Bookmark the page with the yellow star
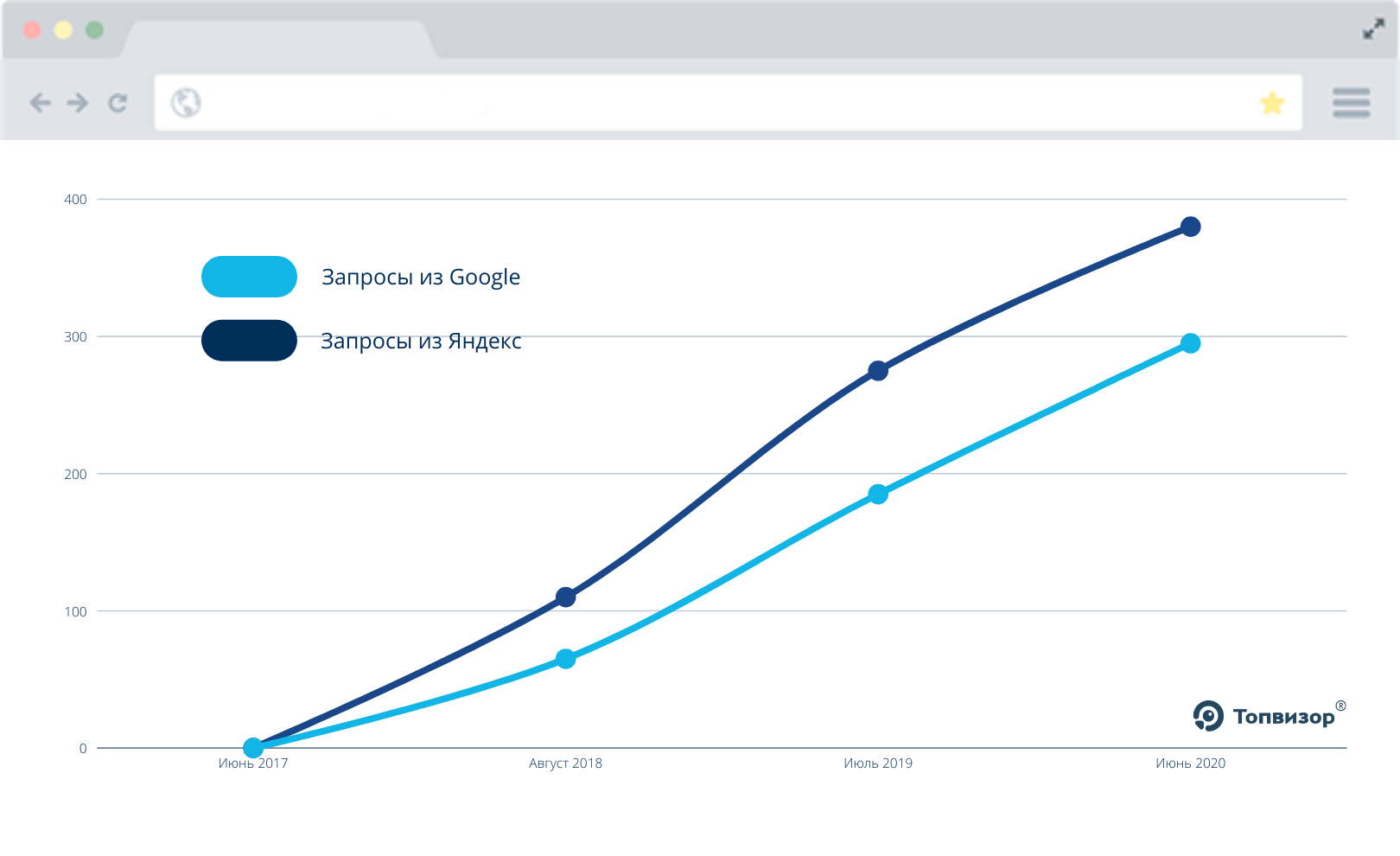This screenshot has width=1400, height=856. pyautogui.click(x=1272, y=103)
